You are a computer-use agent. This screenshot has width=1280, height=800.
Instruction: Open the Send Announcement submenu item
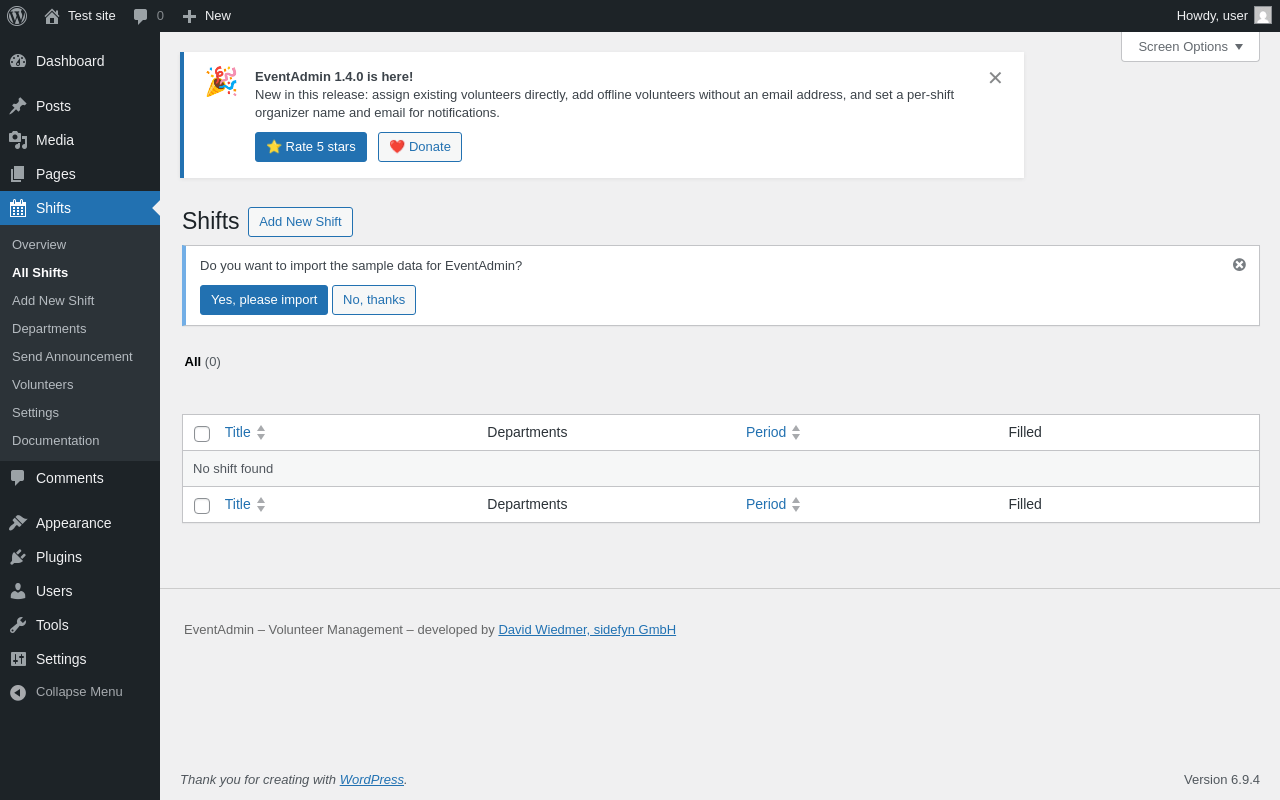click(x=72, y=356)
